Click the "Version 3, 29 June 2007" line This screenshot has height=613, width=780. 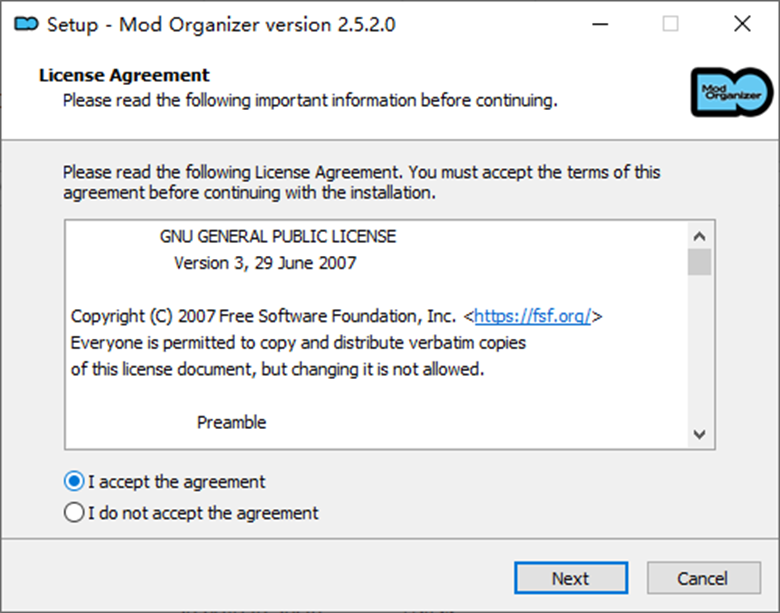(x=265, y=264)
